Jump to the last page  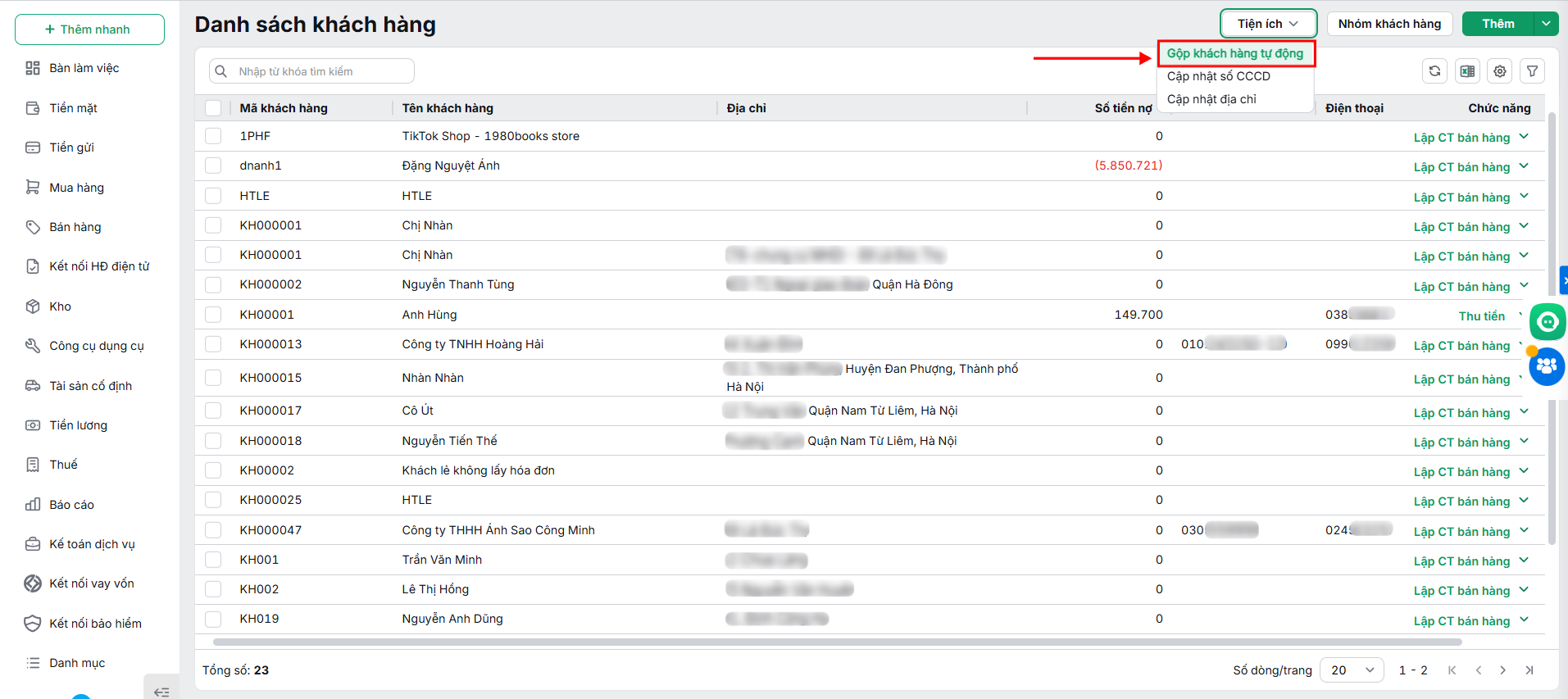pos(1529,670)
